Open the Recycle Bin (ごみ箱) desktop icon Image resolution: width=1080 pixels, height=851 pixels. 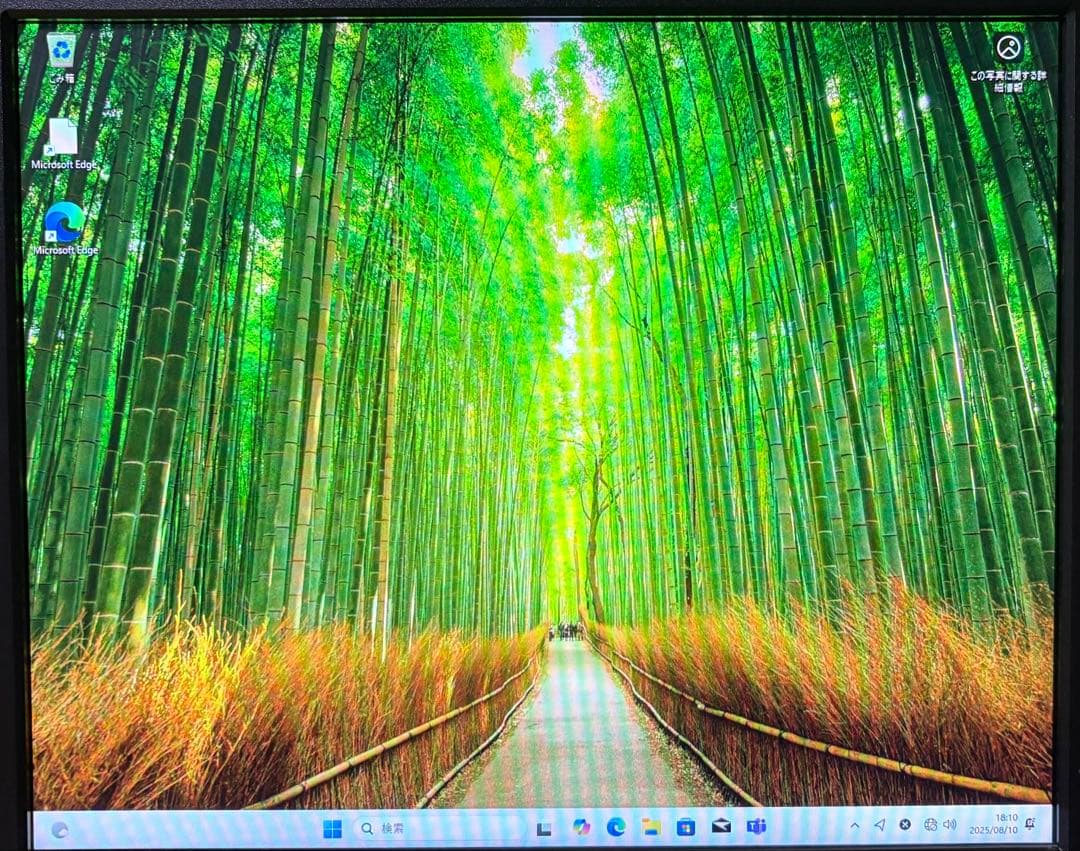point(62,52)
